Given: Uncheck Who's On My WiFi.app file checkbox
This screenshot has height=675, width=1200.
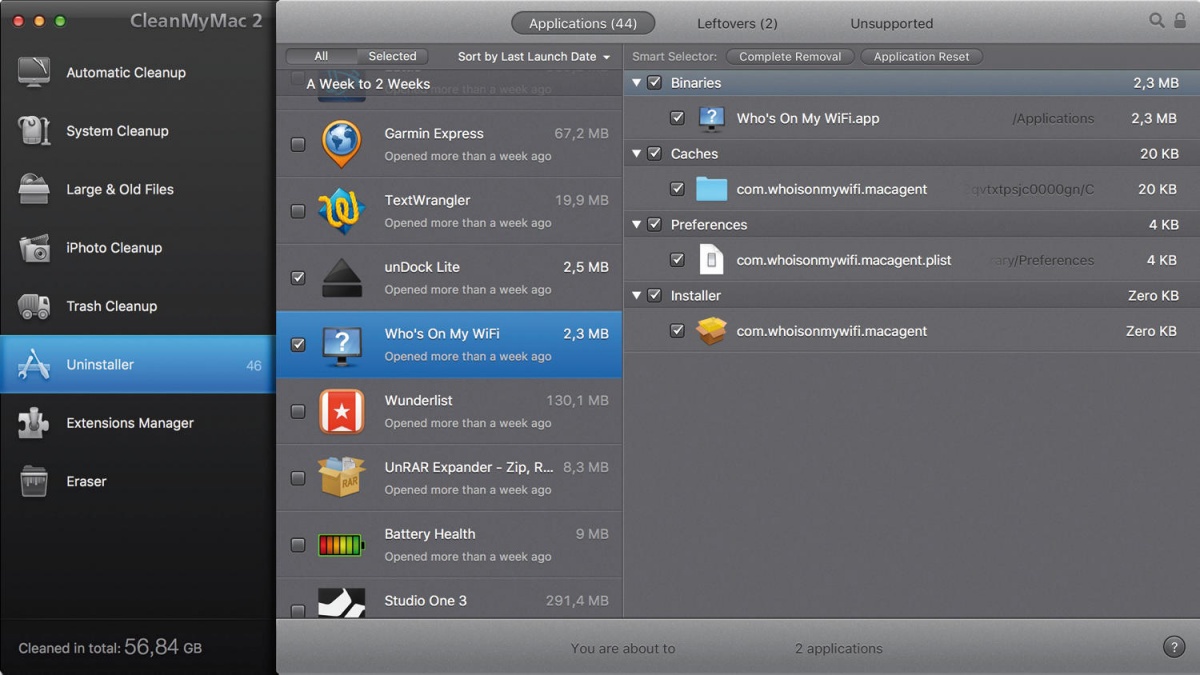Looking at the screenshot, I should coord(677,118).
